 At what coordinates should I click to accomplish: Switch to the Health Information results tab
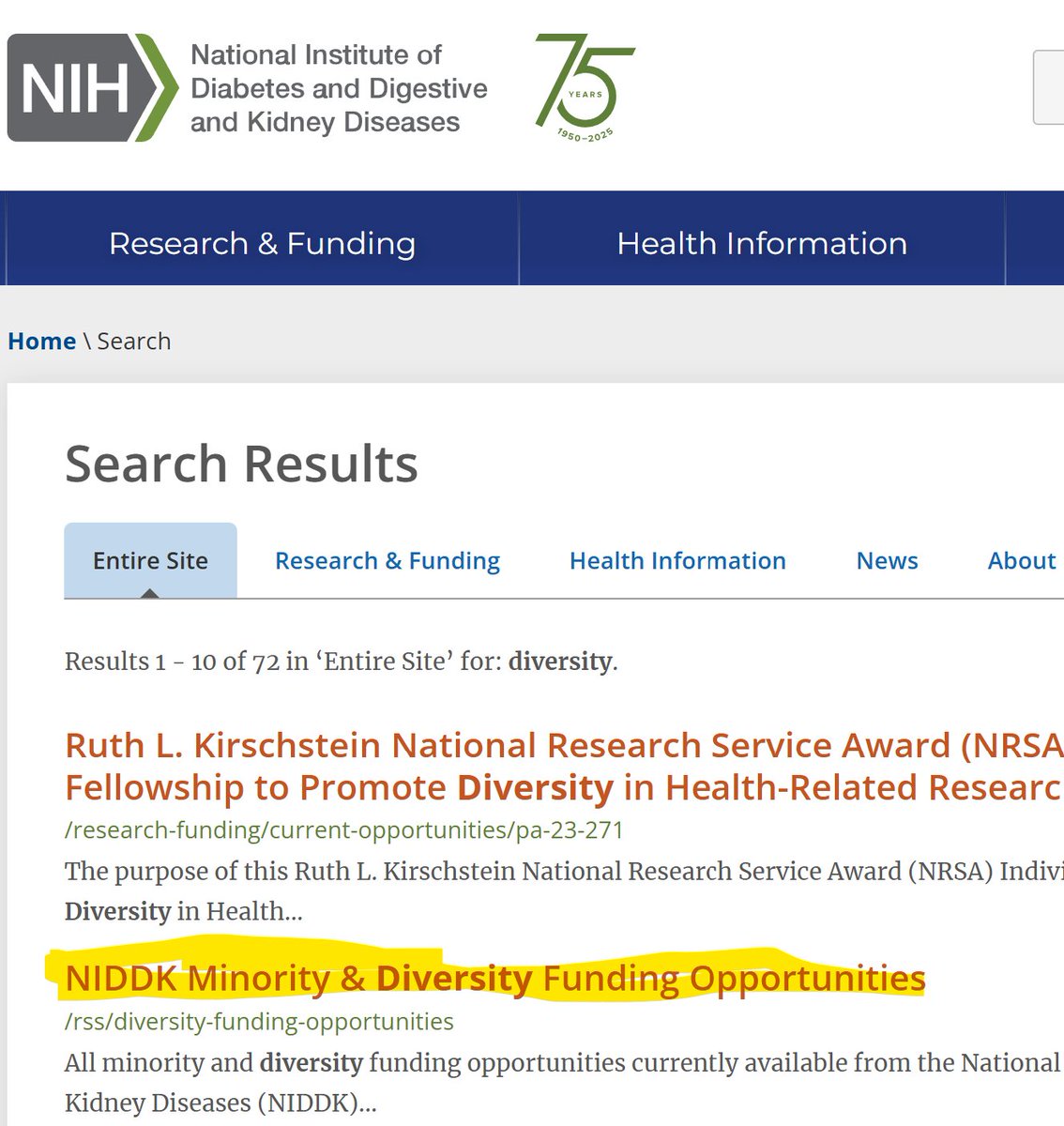tap(677, 560)
